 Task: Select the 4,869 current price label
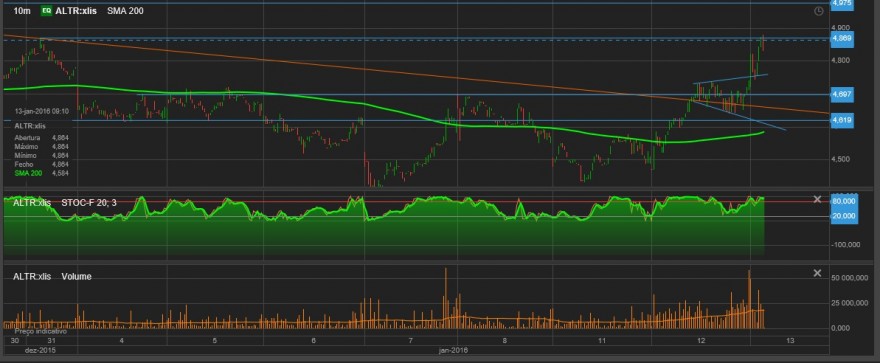pyautogui.click(x=842, y=38)
